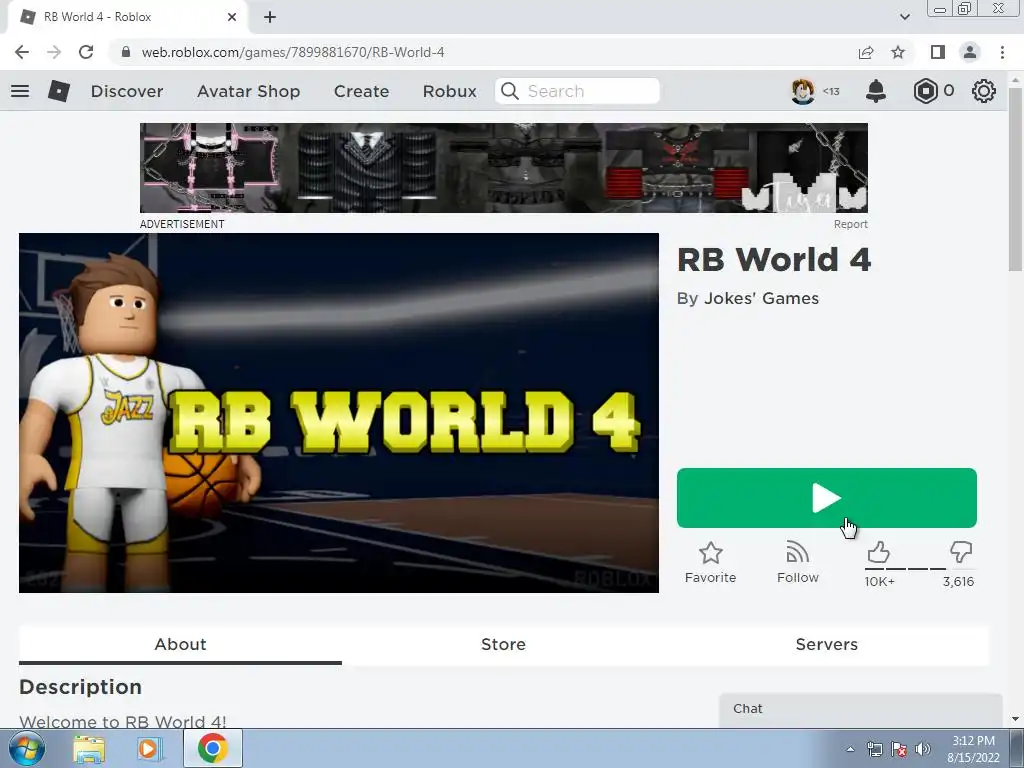Click the volume speaker tray icon

tap(922, 749)
